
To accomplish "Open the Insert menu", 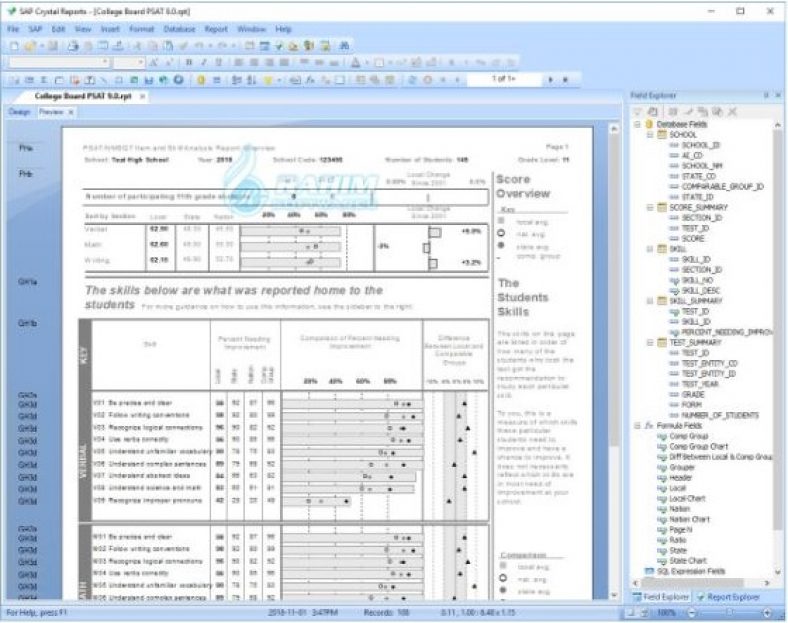I will point(110,29).
